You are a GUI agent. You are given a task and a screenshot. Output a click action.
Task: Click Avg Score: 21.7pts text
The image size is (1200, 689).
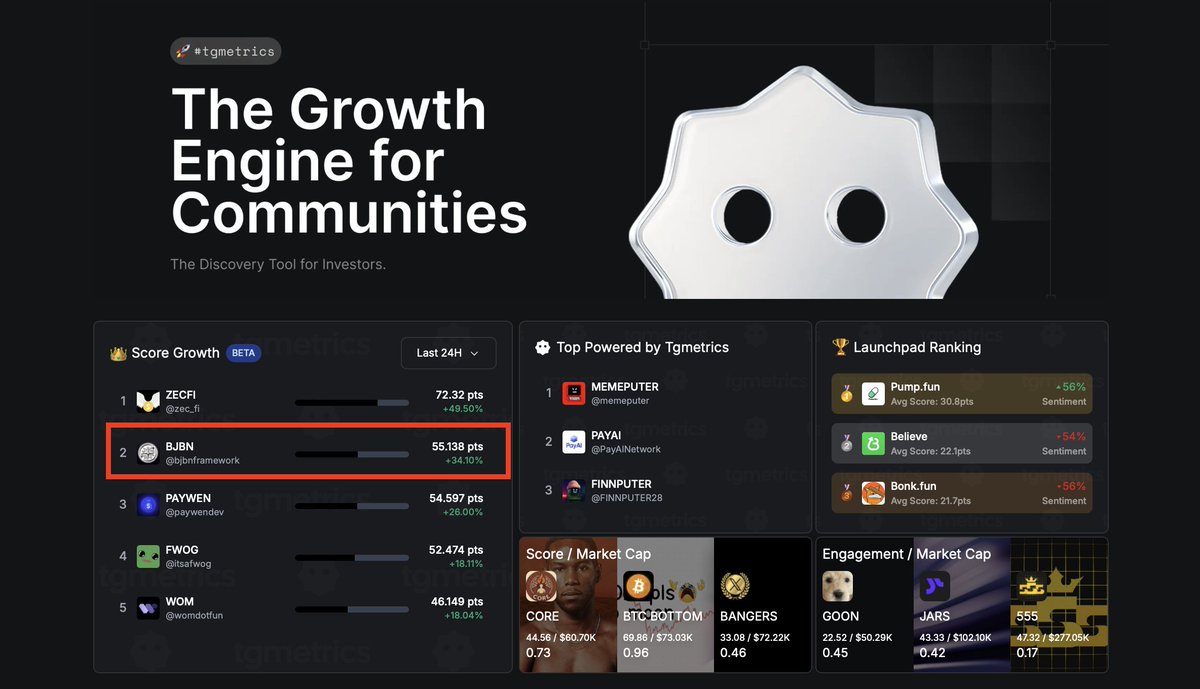pyautogui.click(x=931, y=501)
